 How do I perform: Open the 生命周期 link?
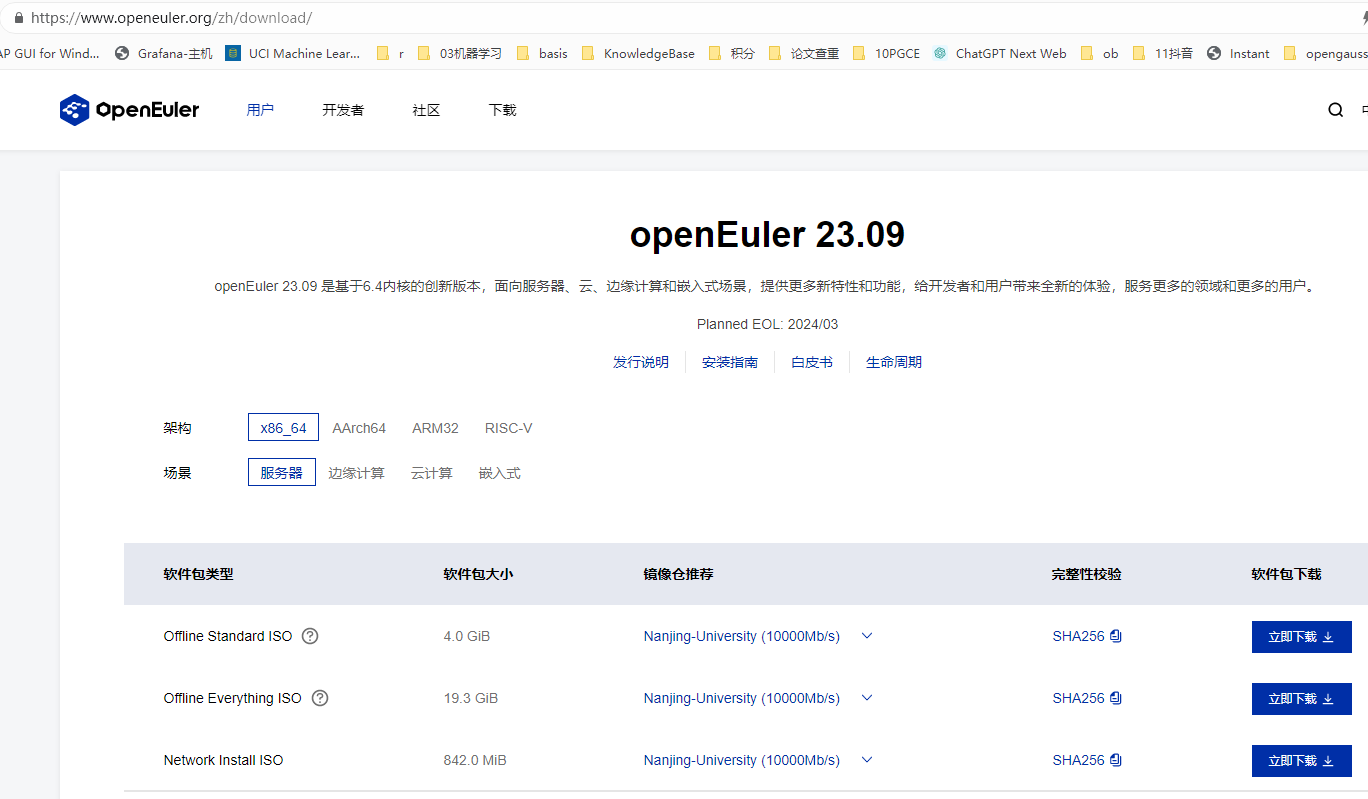click(x=894, y=362)
